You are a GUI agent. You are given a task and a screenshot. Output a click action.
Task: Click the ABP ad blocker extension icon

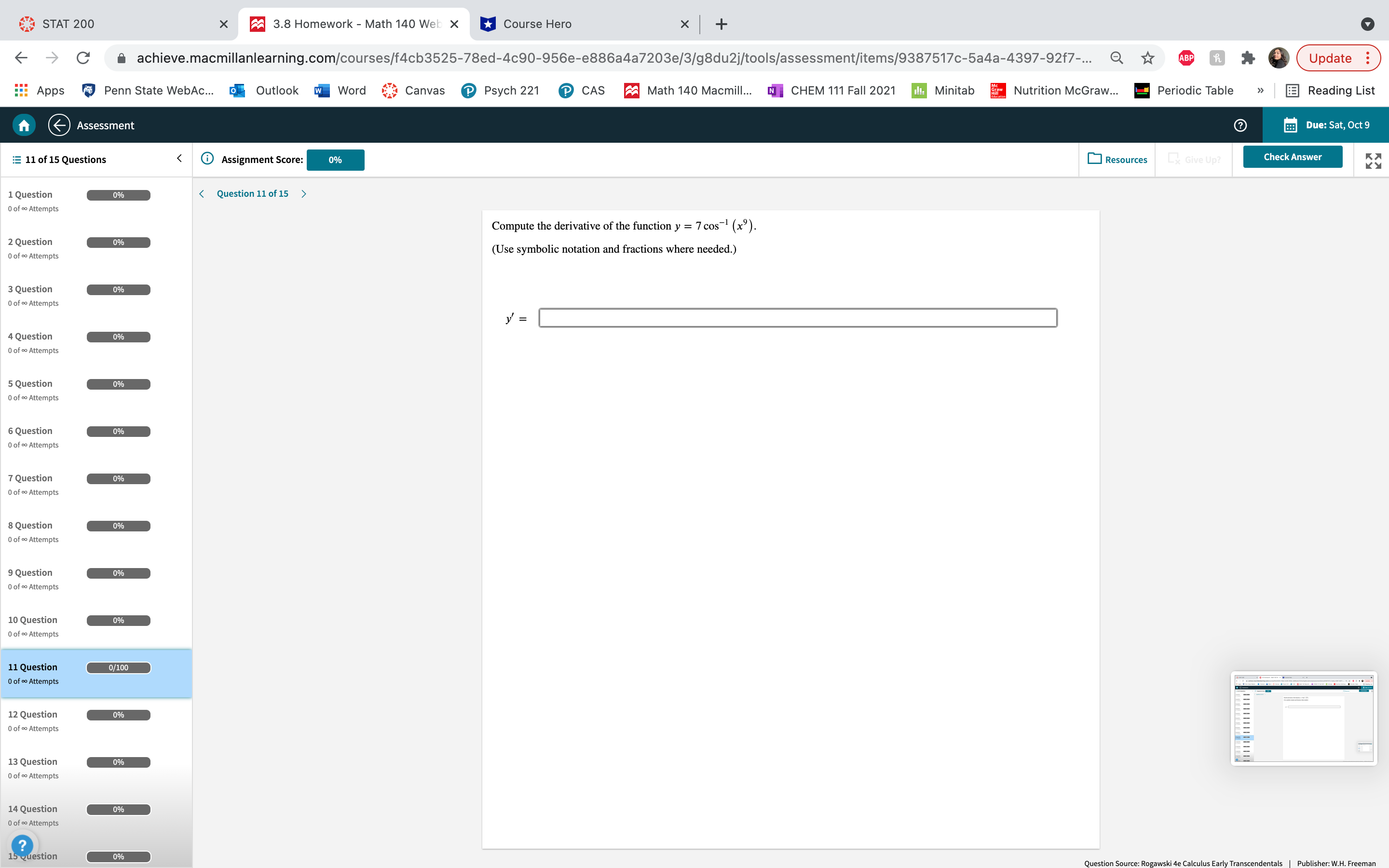[1186, 57]
